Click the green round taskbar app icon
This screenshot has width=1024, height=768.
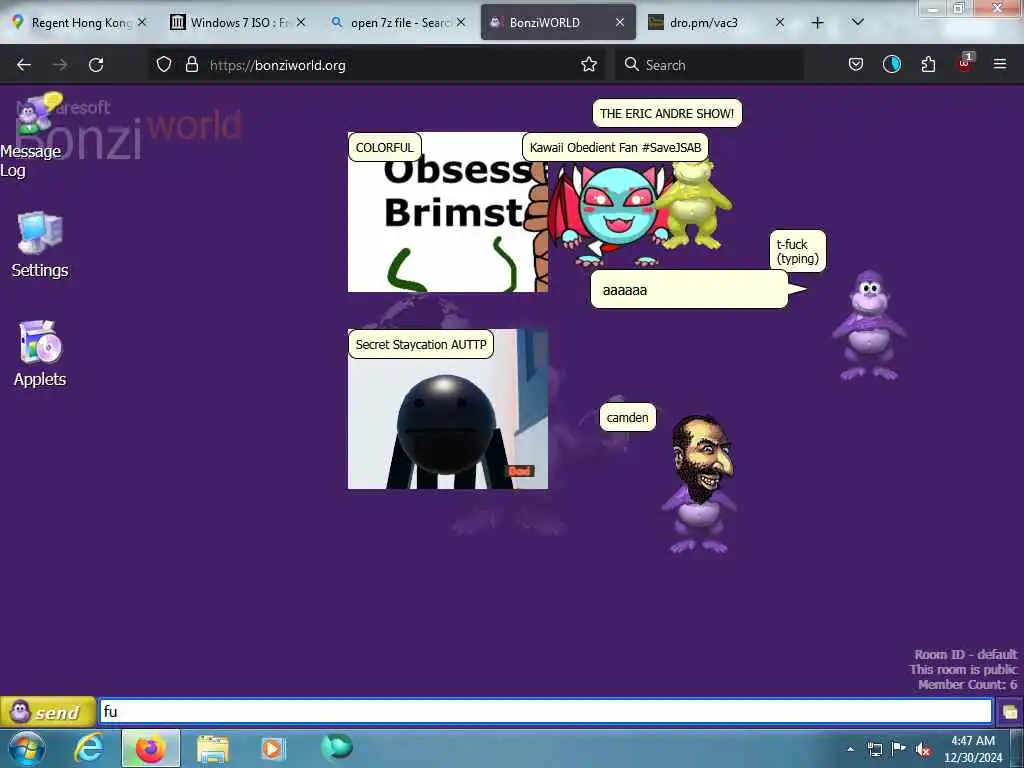pos(336,747)
